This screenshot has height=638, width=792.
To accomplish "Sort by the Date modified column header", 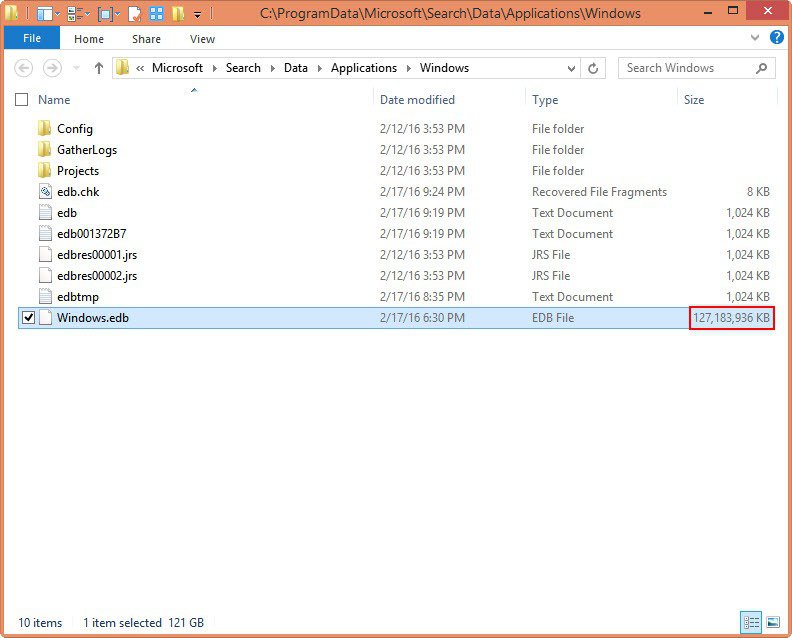I will click(x=417, y=100).
